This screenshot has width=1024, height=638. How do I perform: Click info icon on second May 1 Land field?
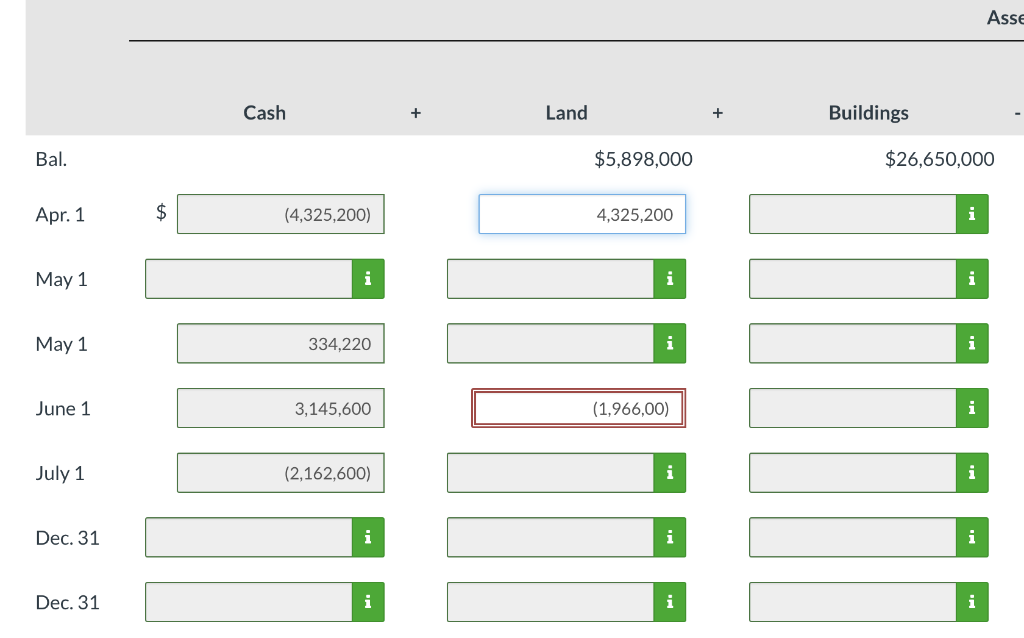pos(670,343)
